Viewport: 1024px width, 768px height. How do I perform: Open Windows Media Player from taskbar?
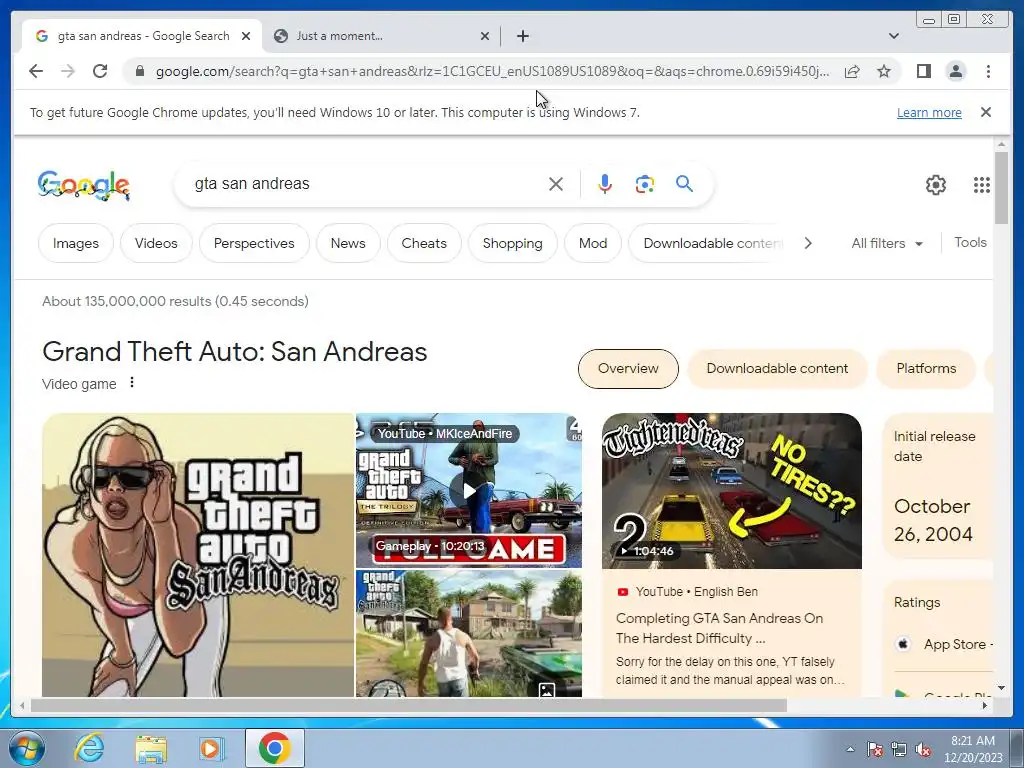click(x=212, y=748)
